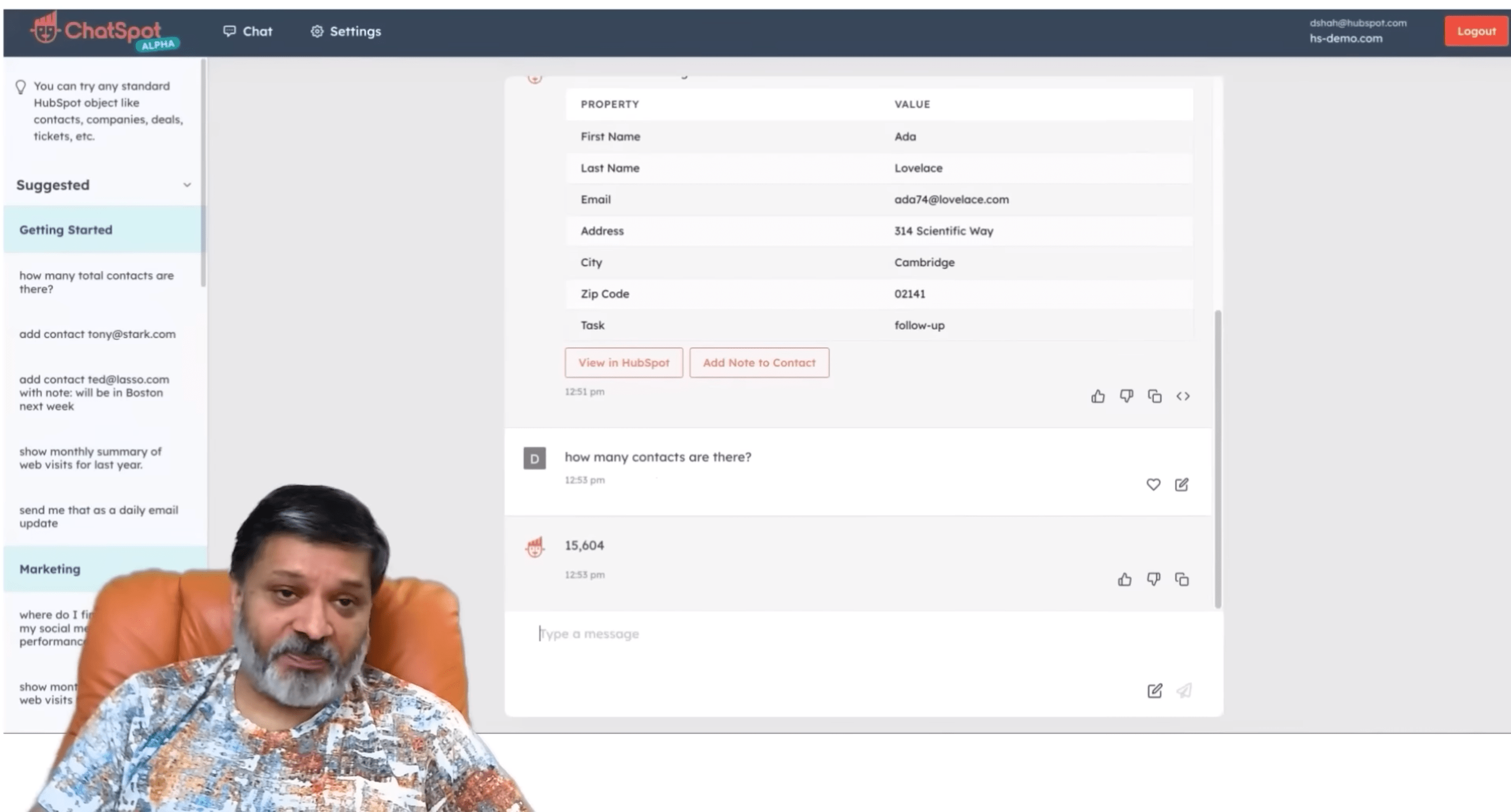Click the Last Name value Lovelace
Viewport: 1511px width, 812px height.
click(x=918, y=167)
